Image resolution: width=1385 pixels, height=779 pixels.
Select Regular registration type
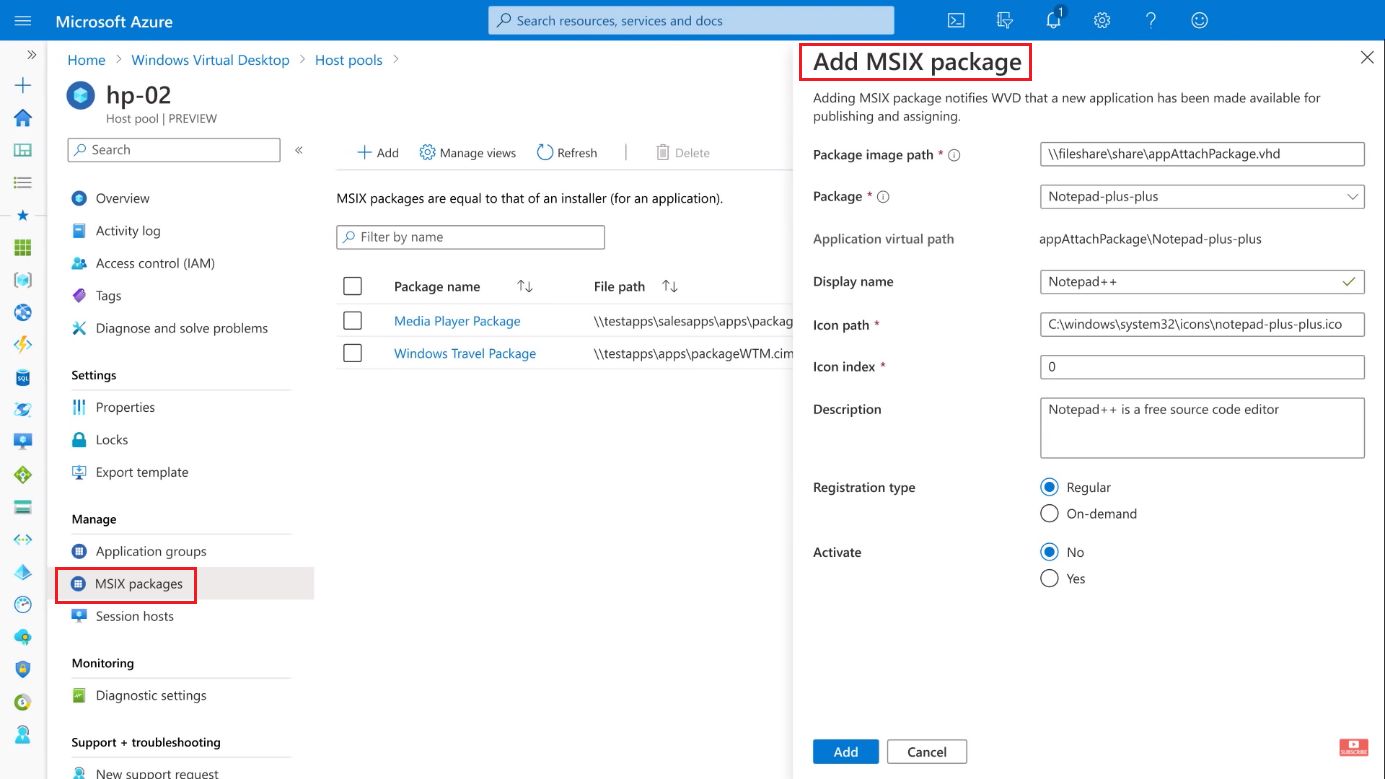(1049, 487)
